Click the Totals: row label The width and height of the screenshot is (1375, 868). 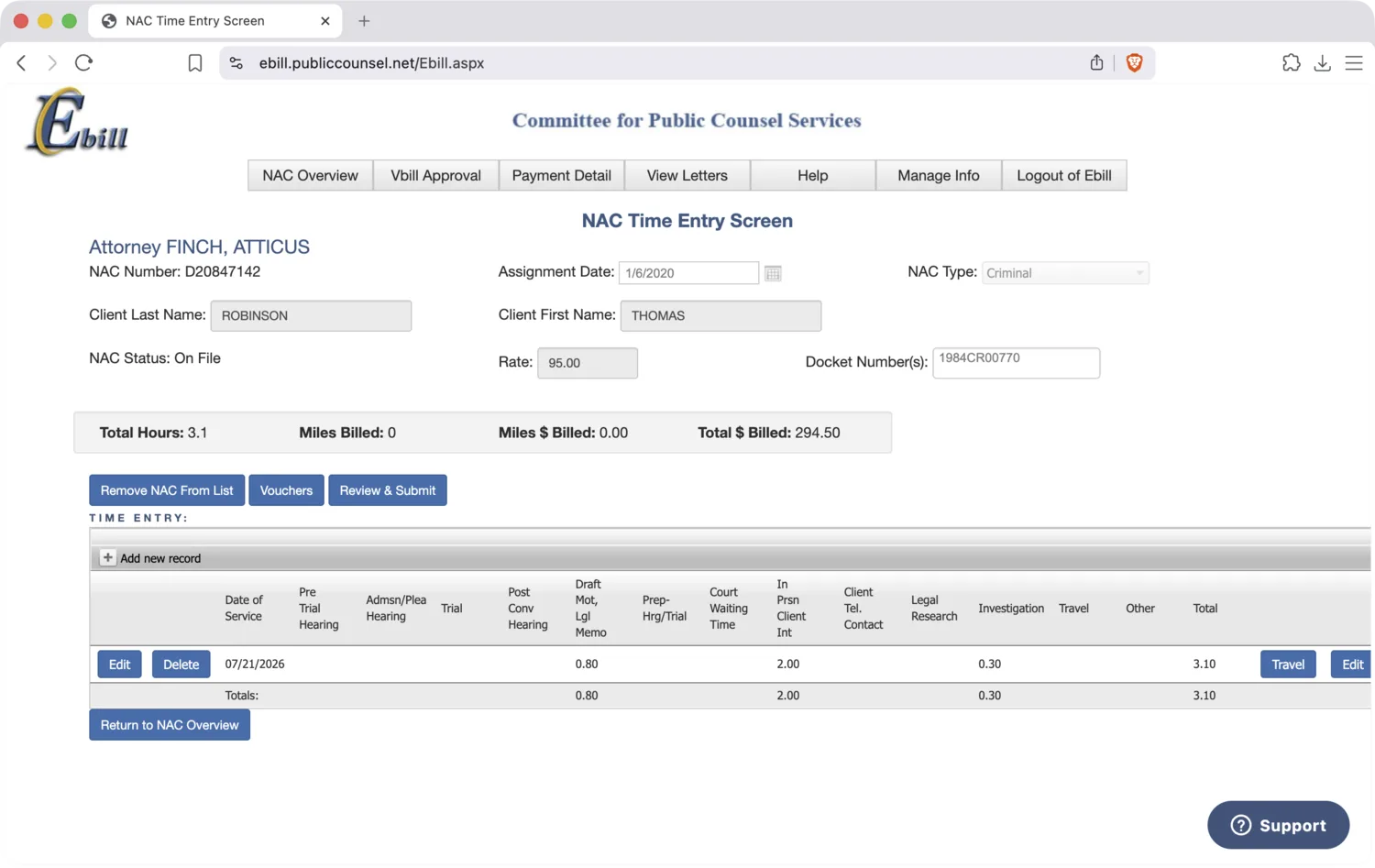(242, 696)
